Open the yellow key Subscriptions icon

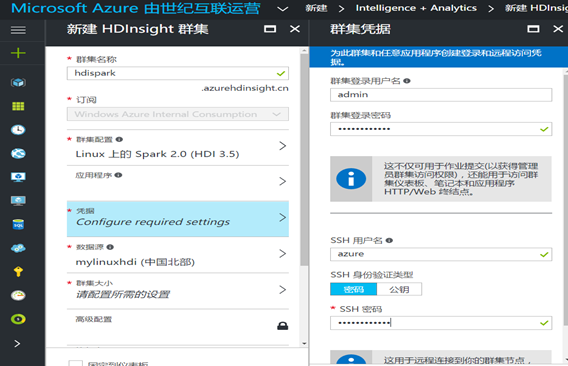point(18,271)
